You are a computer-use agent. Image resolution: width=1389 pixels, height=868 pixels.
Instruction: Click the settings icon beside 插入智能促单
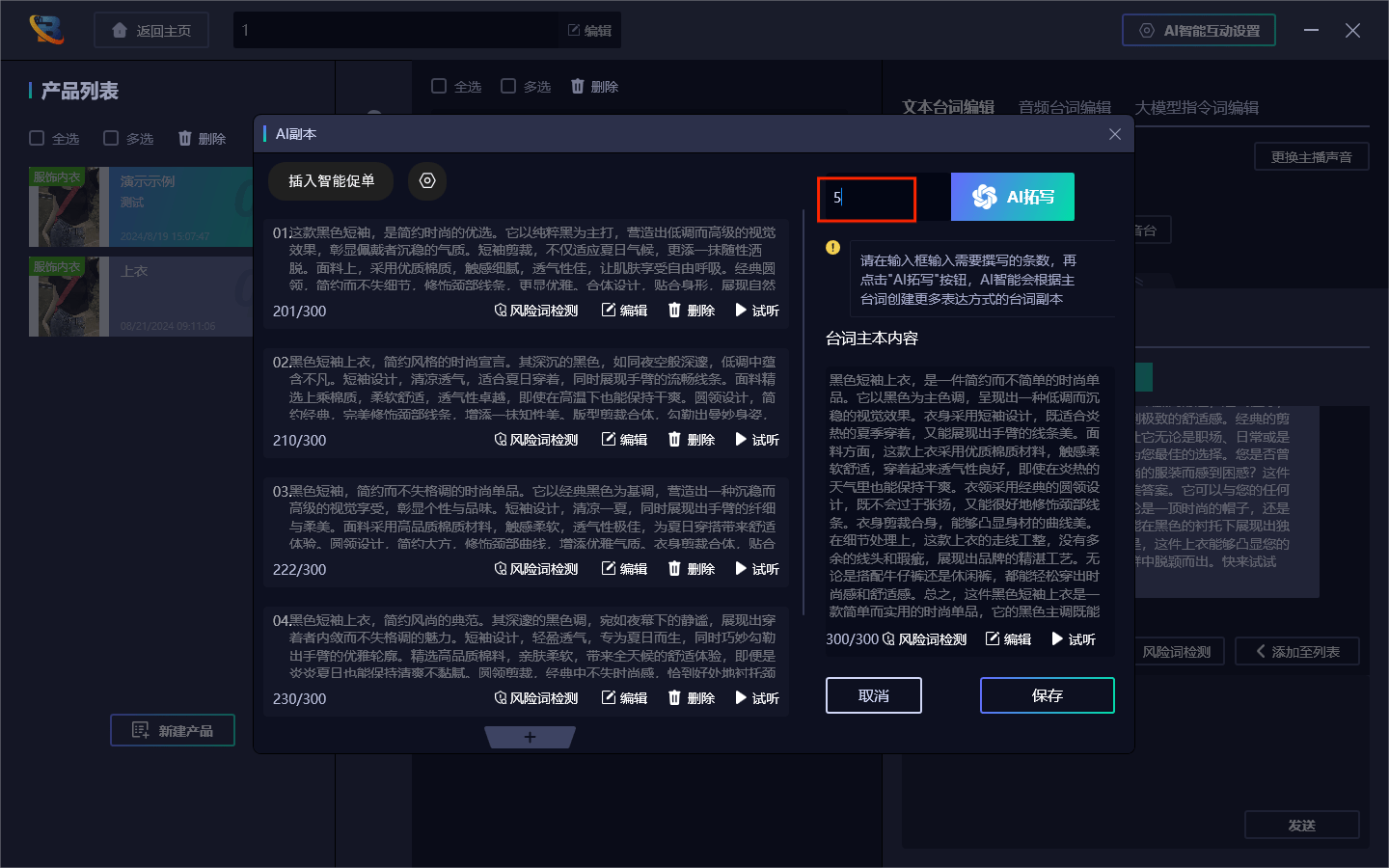427,180
